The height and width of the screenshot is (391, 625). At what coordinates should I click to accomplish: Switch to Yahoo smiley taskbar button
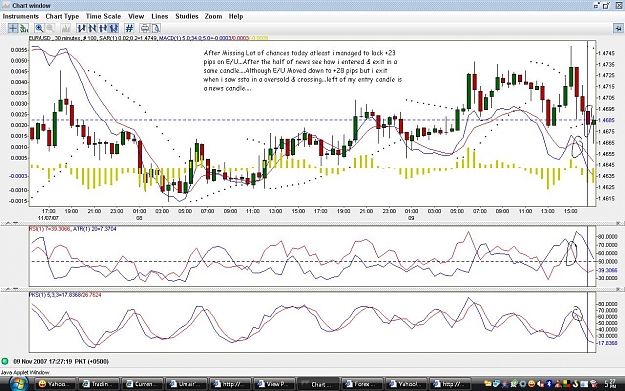(55, 384)
